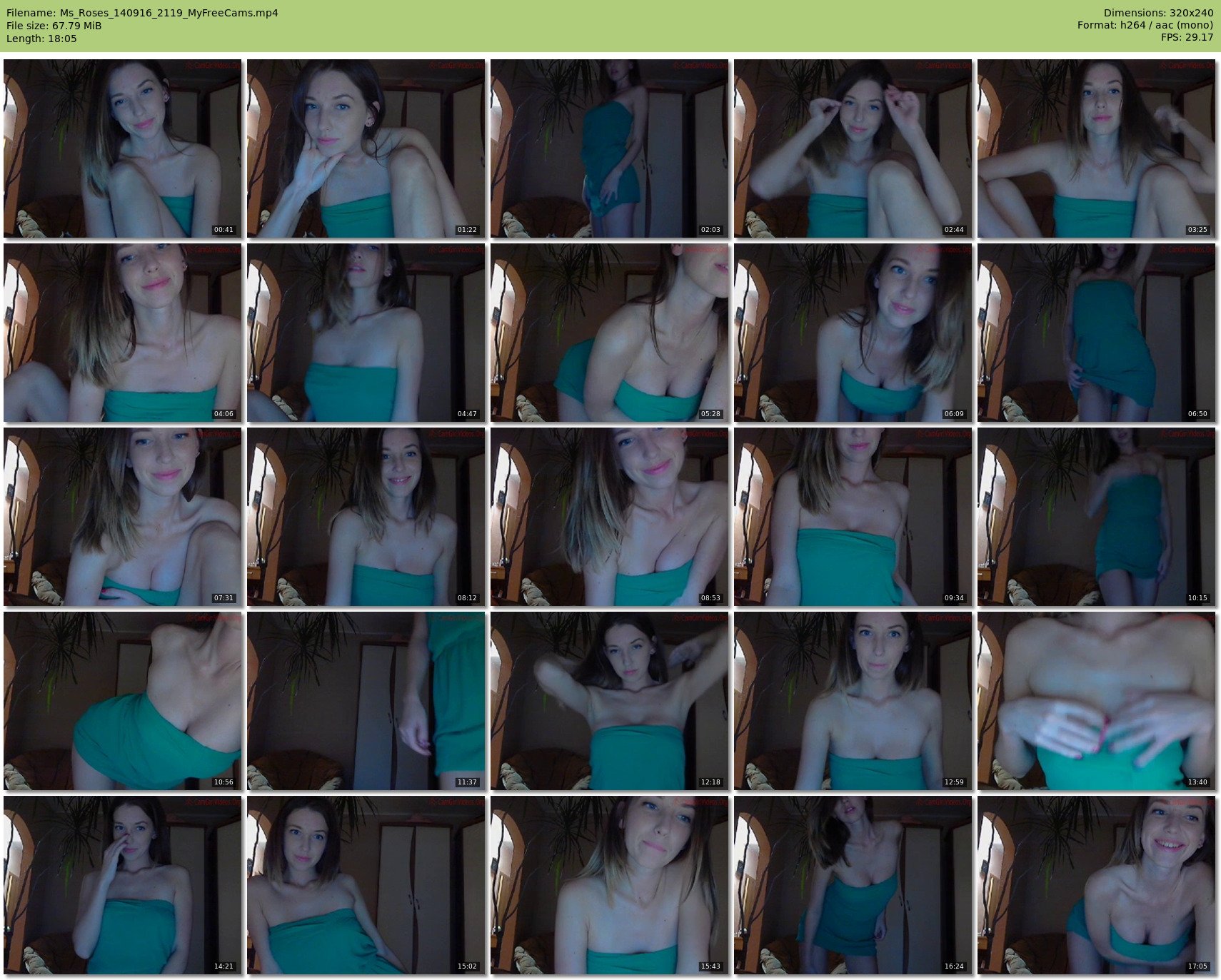
Task: Click the File size 67.79 MiB line
Action: tap(54, 26)
